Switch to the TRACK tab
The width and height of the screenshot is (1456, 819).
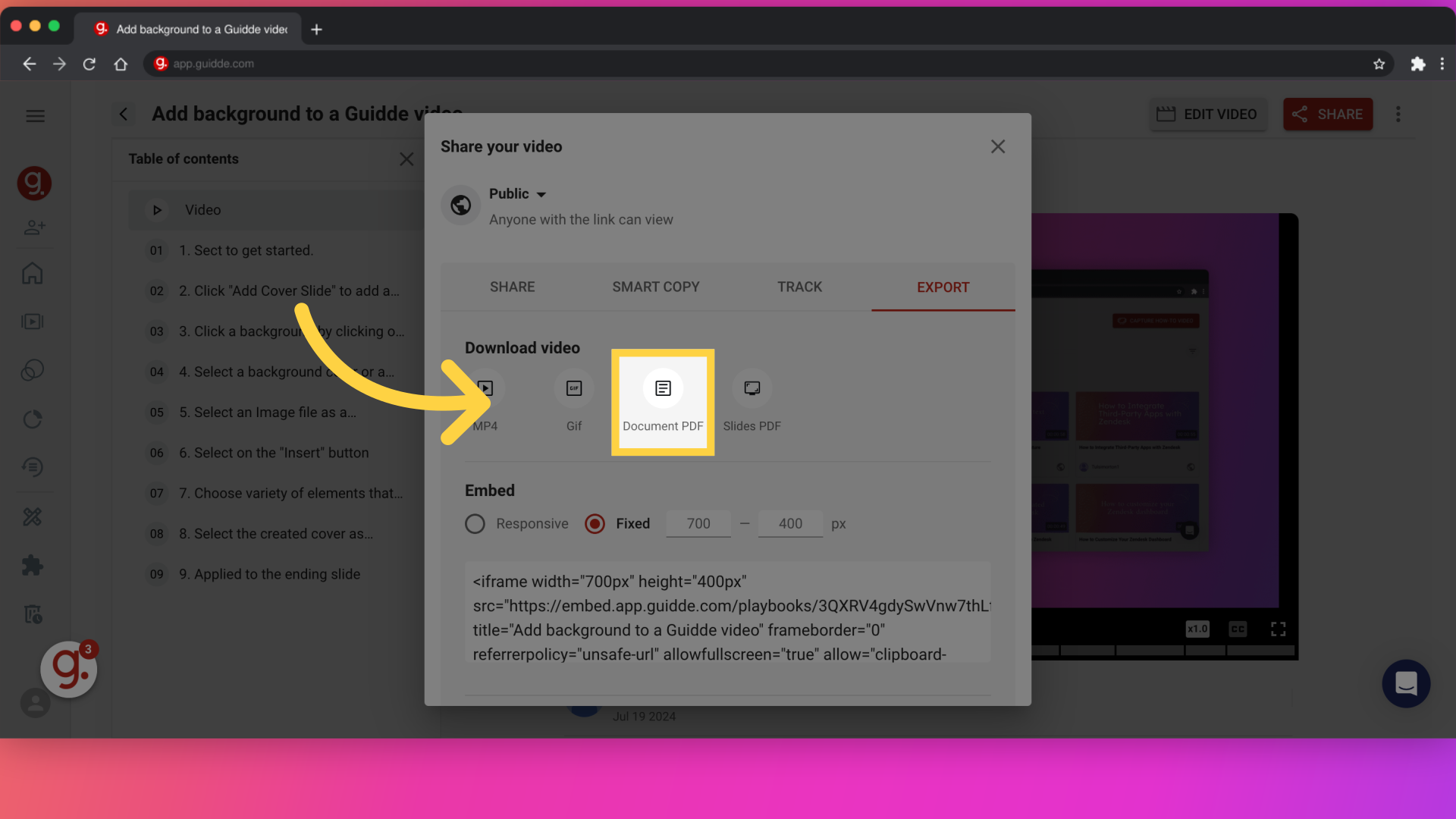click(799, 287)
